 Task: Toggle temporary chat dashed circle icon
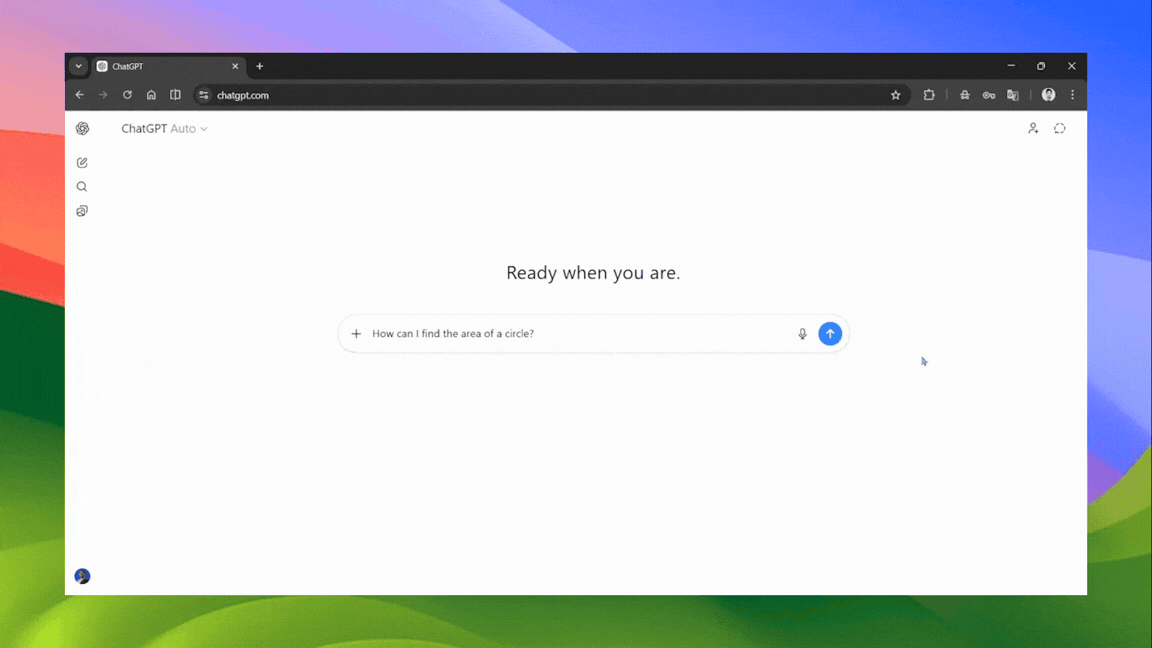point(1060,129)
